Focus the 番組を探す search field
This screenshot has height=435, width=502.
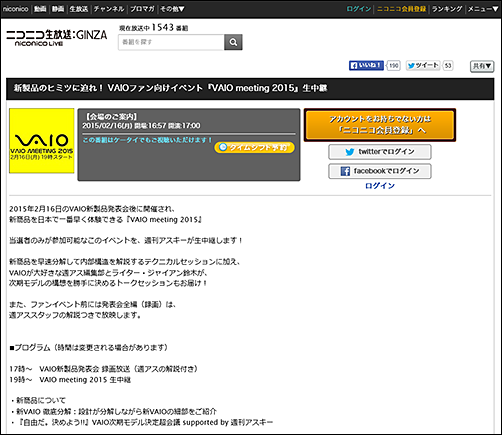pos(171,42)
